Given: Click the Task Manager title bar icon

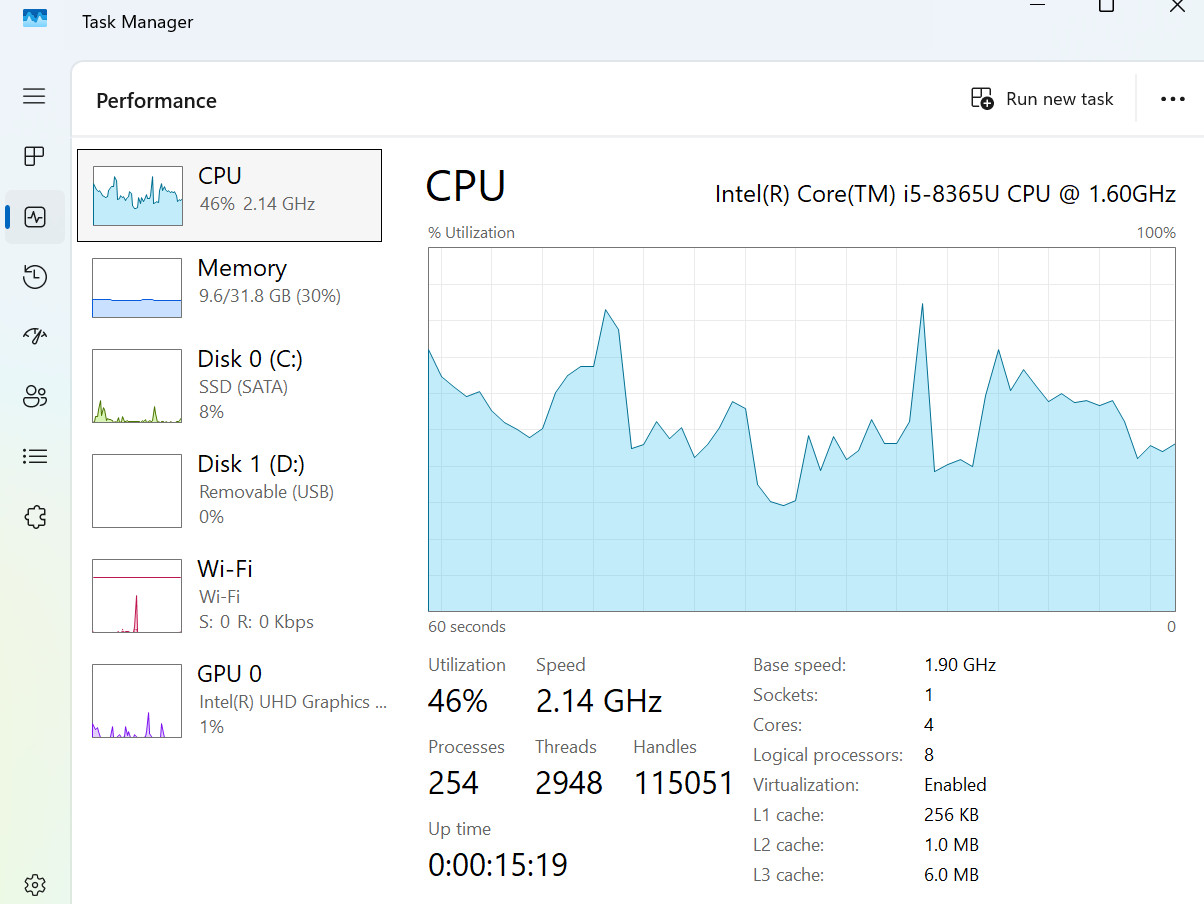Looking at the screenshot, I should (35, 20).
